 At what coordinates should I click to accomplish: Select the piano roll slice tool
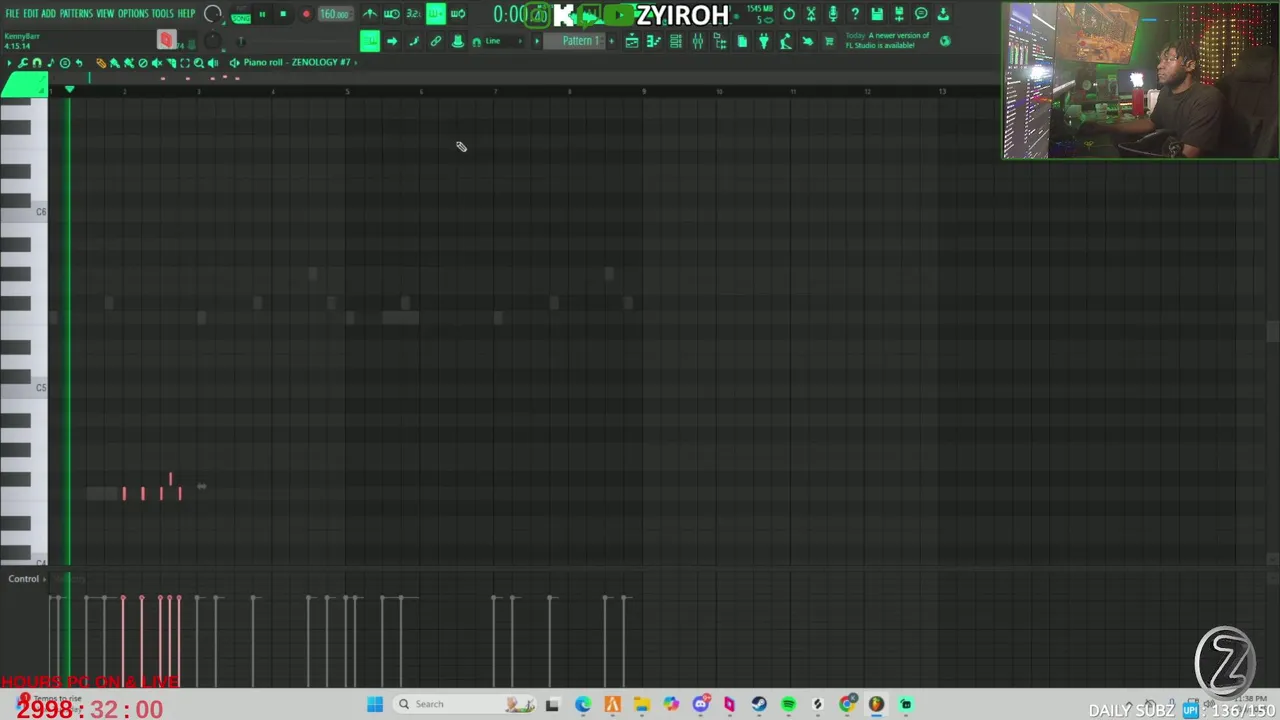(171, 62)
